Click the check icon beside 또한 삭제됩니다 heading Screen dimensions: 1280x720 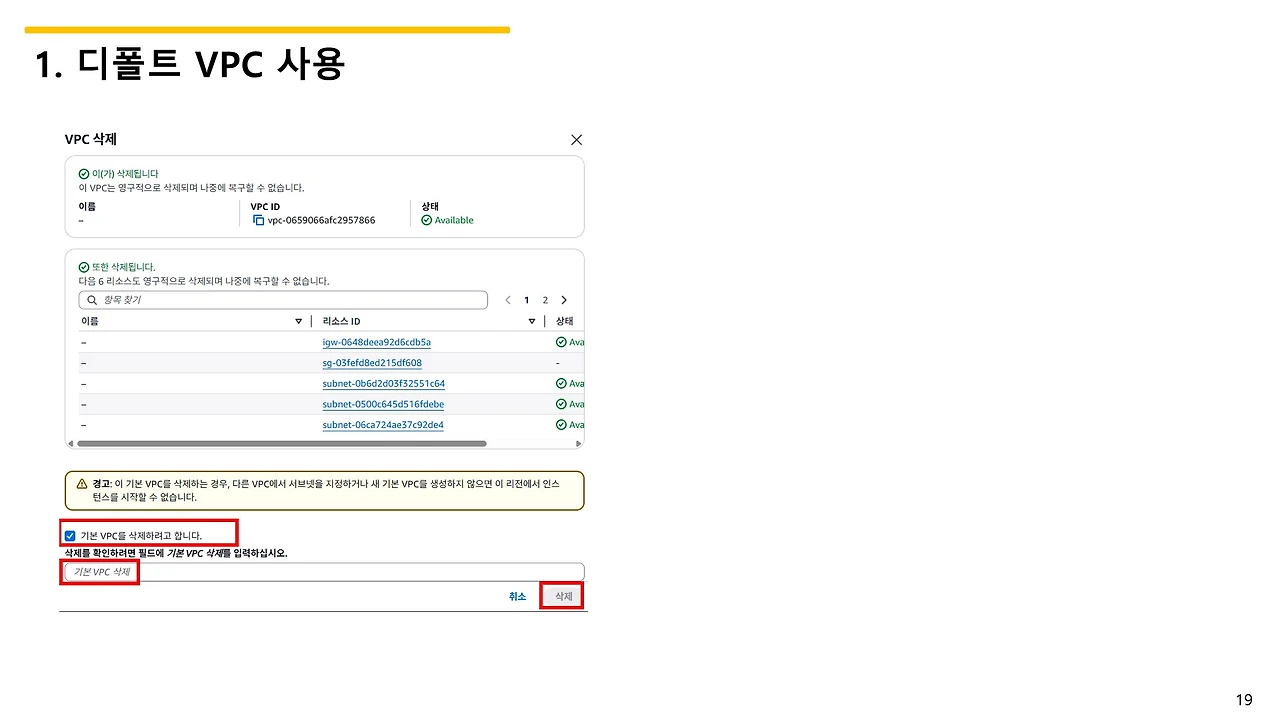pyautogui.click(x=83, y=267)
